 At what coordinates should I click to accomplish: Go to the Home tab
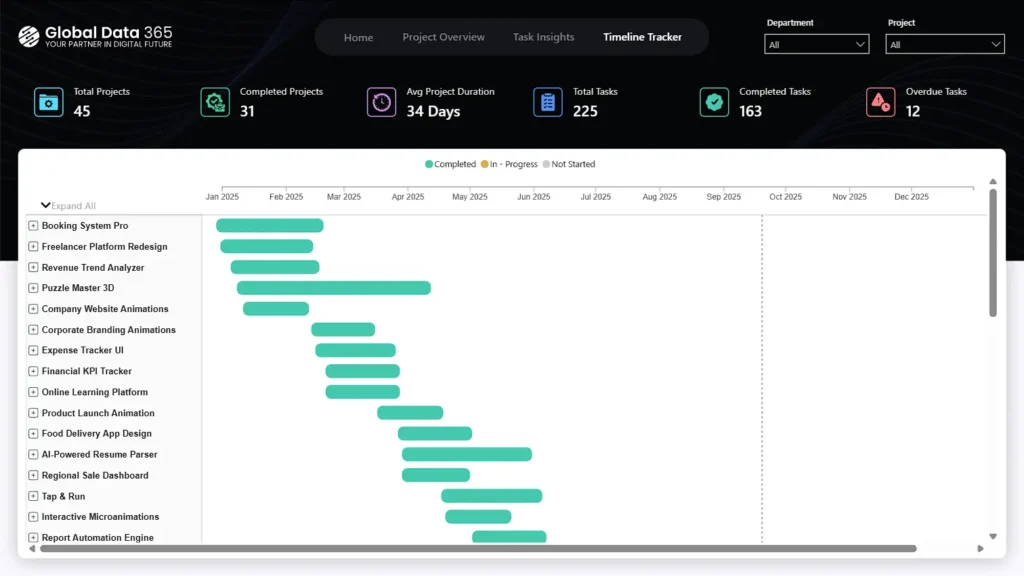click(359, 37)
